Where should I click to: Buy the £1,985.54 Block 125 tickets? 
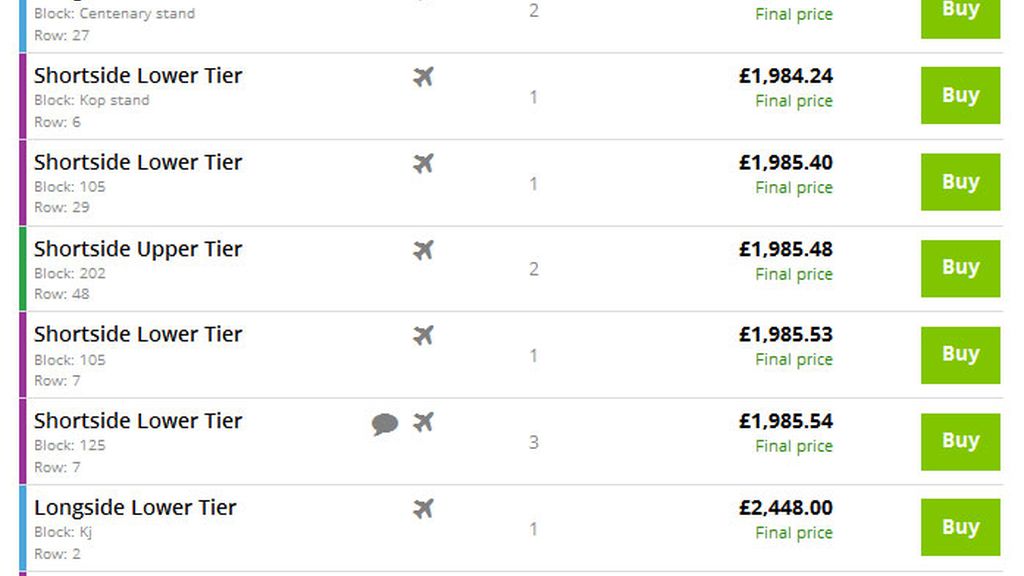point(960,441)
